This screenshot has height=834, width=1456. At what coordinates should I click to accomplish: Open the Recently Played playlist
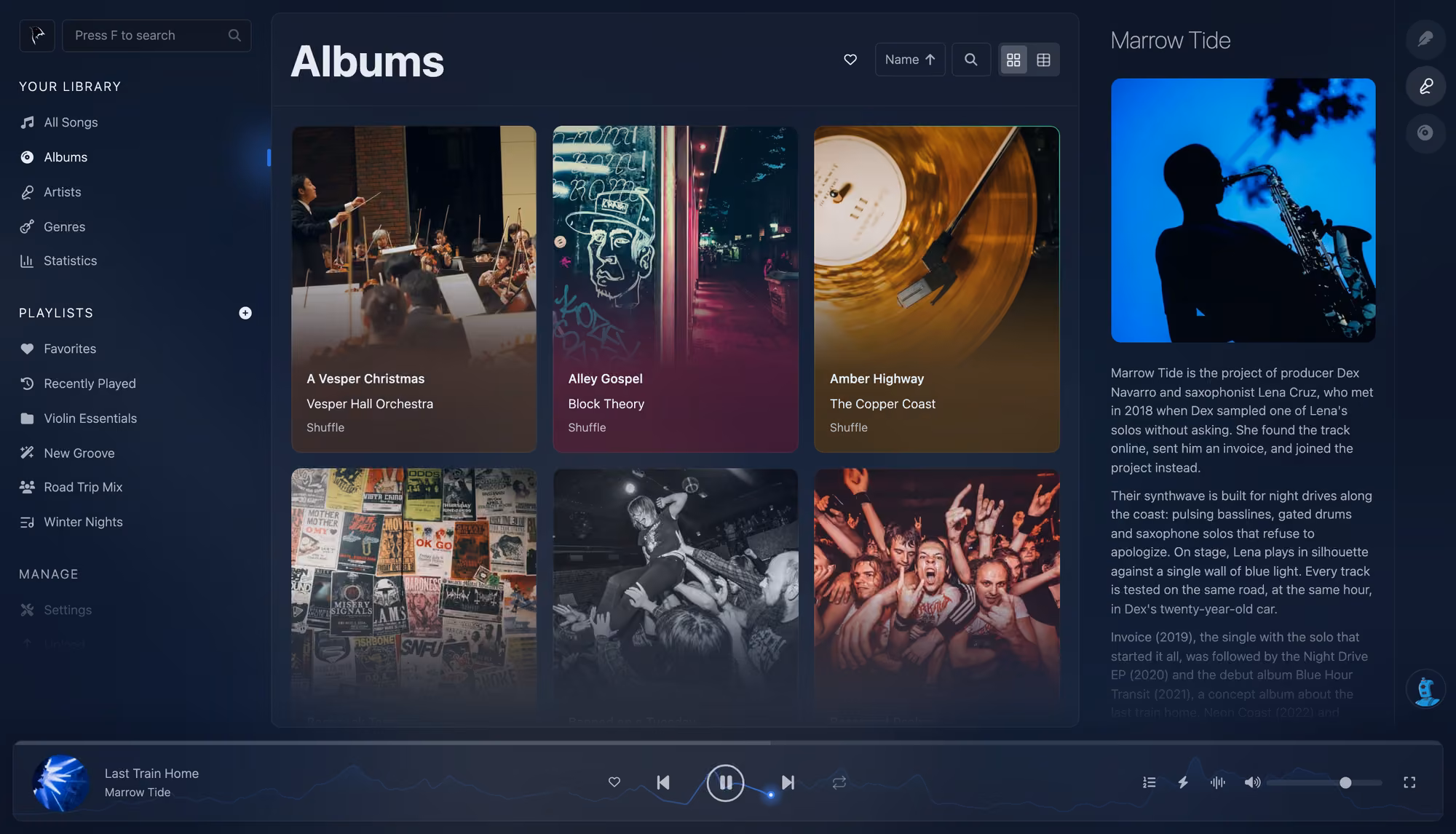[x=89, y=384]
